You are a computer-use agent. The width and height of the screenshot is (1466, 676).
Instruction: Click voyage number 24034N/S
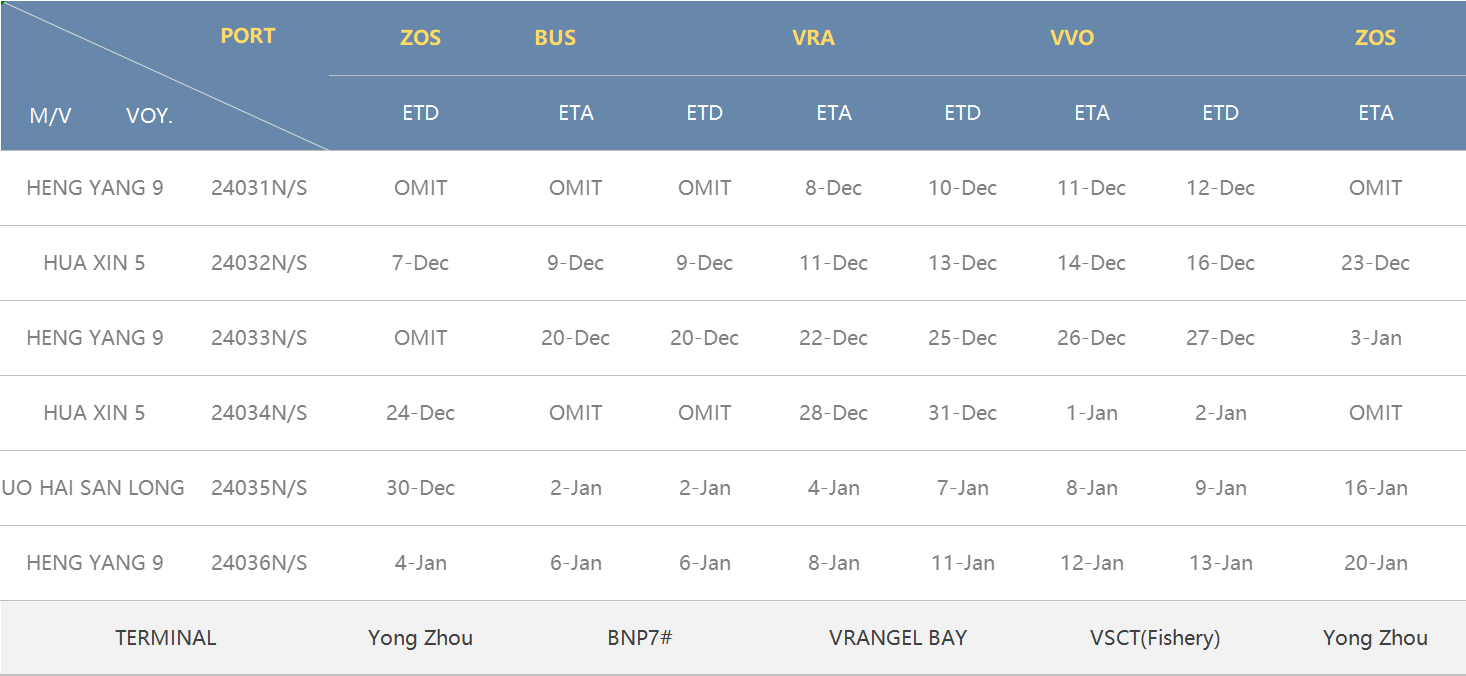(x=259, y=413)
